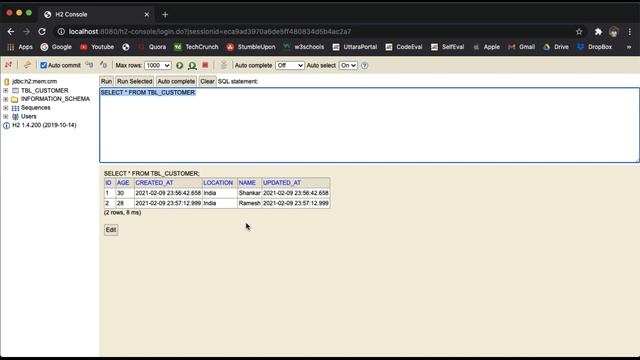Close the H2 Console tab
640x360 pixels.
click(147, 15)
